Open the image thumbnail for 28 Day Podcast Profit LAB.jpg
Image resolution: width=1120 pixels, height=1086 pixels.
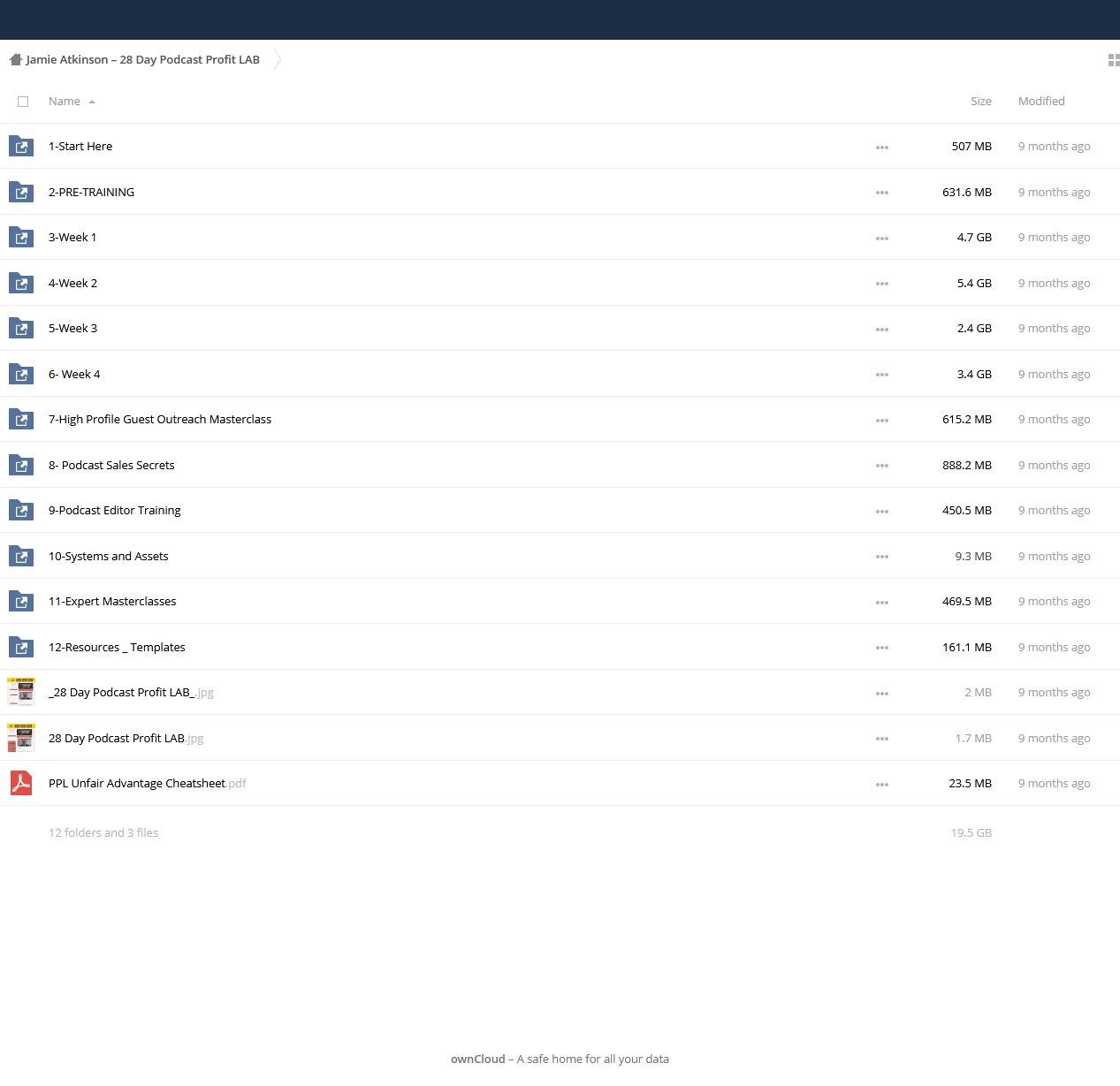[x=21, y=738]
